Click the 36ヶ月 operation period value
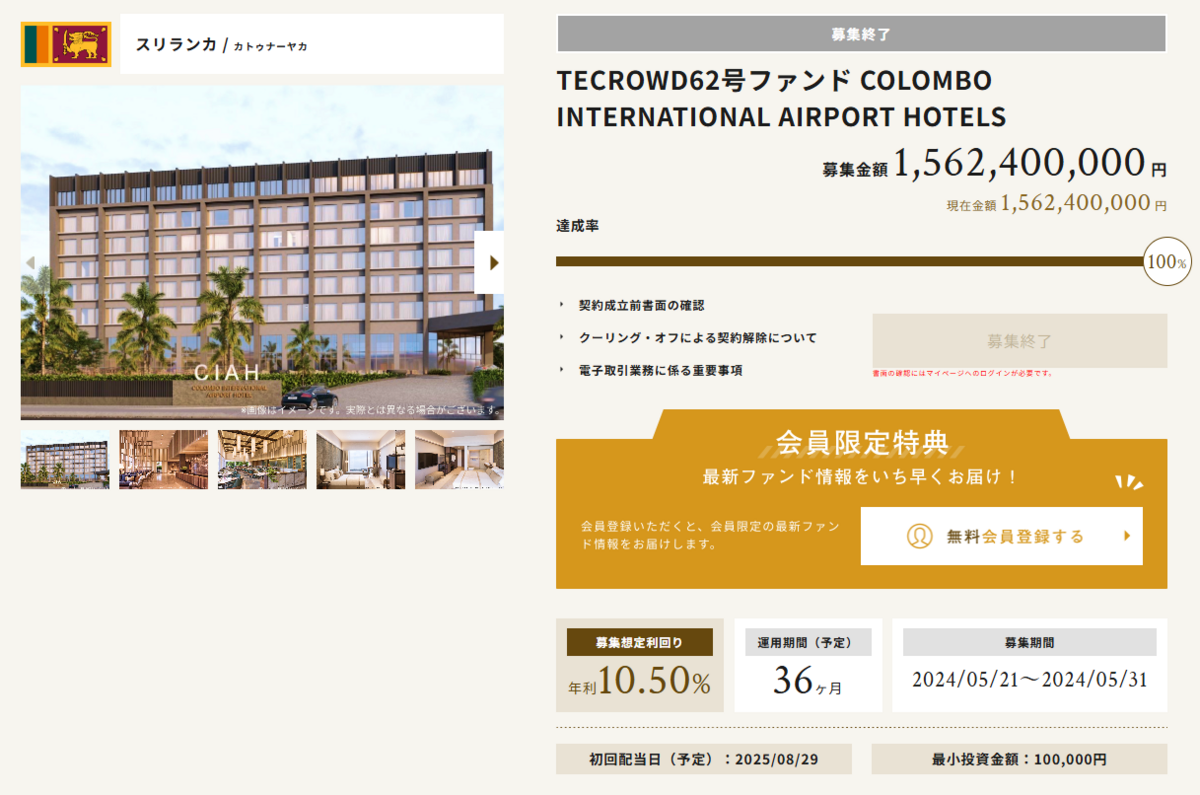 [x=808, y=682]
